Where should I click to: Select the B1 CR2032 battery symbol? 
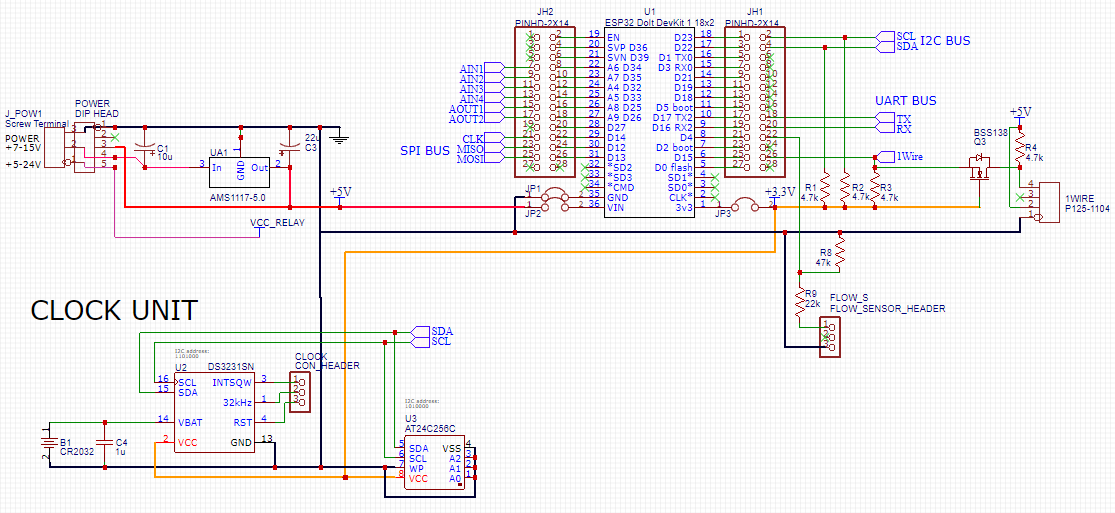(48, 443)
